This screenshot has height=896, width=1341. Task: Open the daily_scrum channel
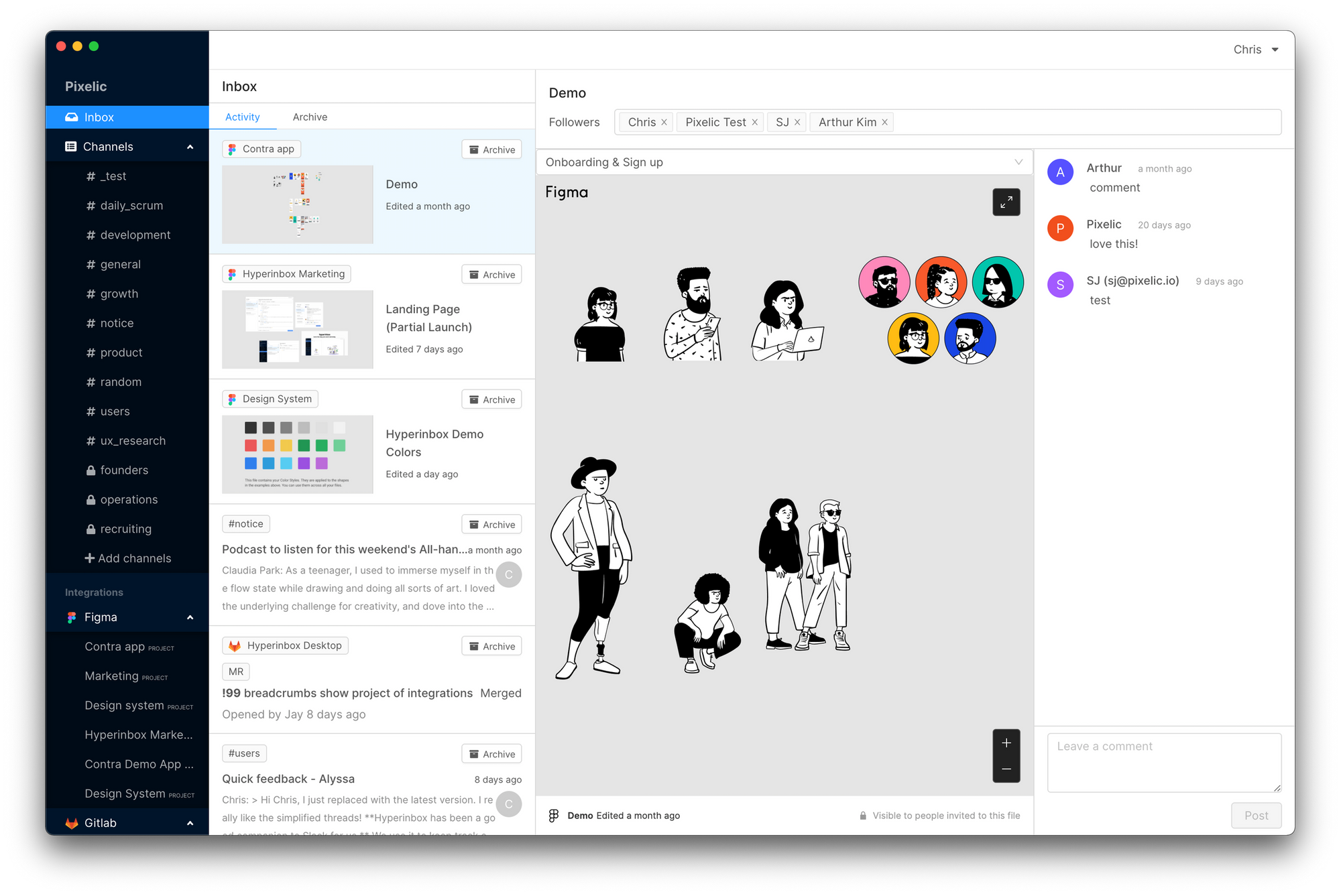click(x=127, y=206)
